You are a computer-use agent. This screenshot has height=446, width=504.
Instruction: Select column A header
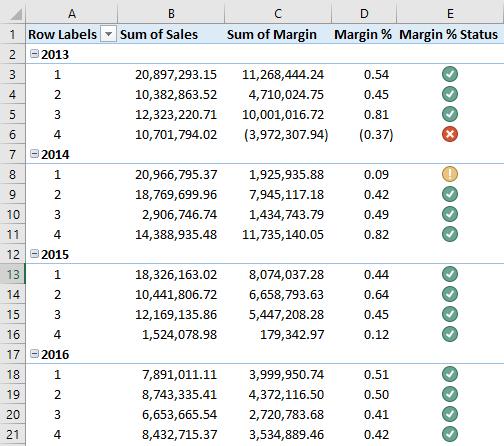[x=72, y=13]
